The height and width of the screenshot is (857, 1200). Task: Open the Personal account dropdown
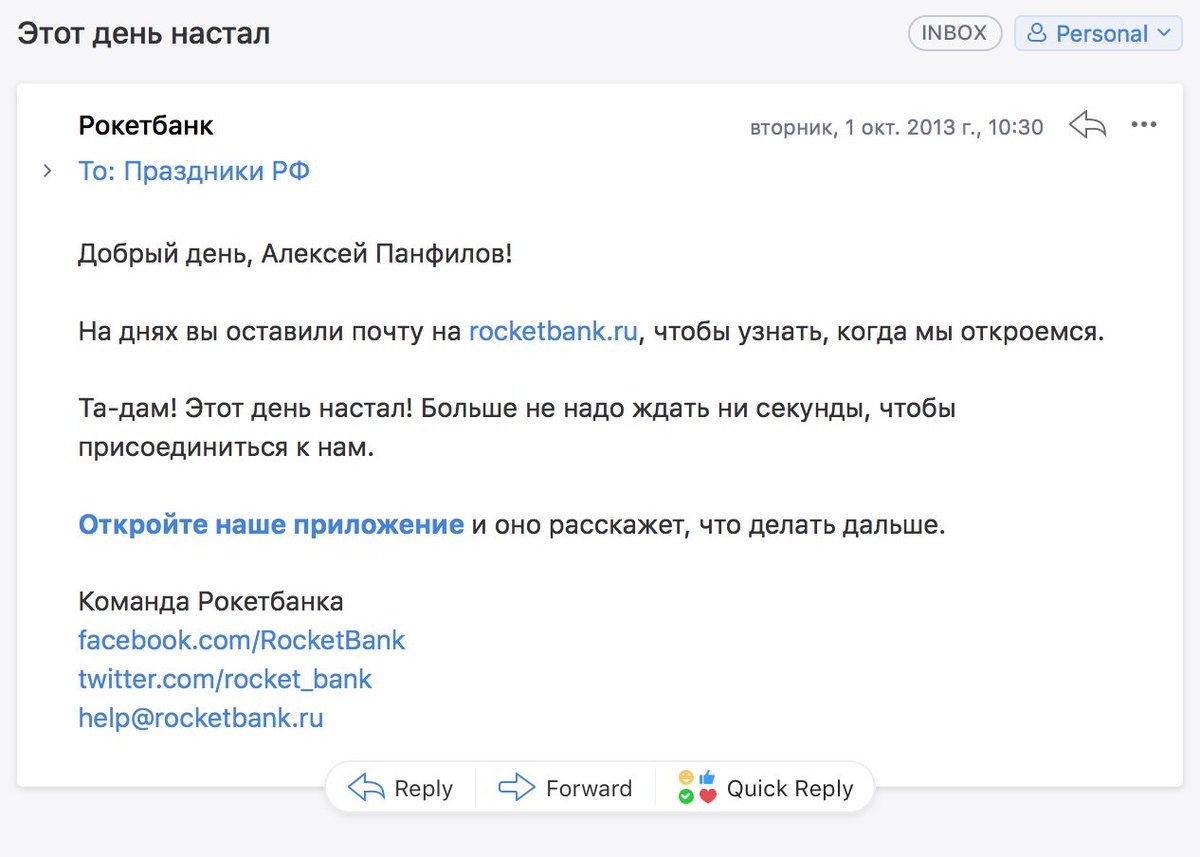[x=1099, y=33]
